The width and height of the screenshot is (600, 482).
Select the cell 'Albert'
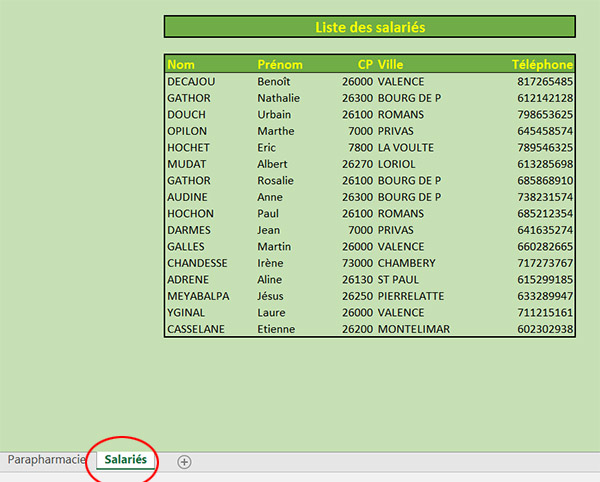tap(272, 164)
